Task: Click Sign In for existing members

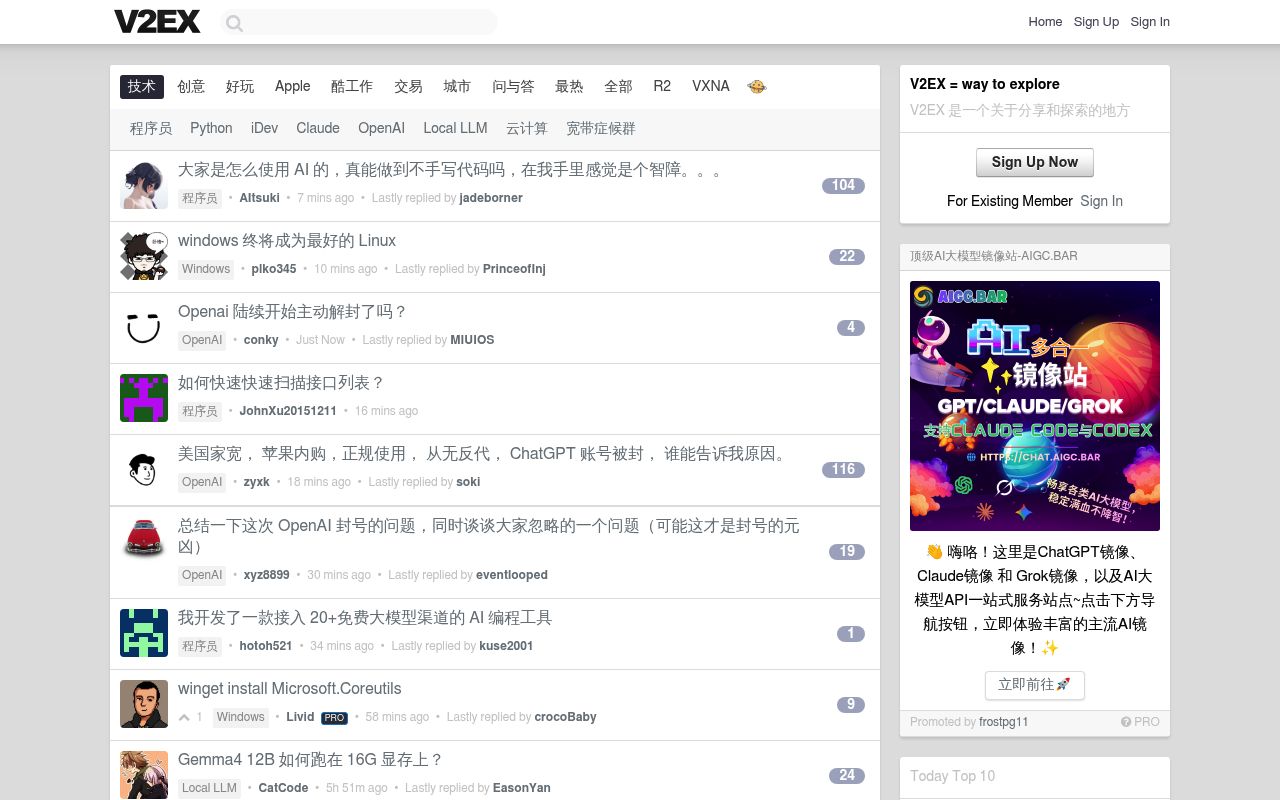Action: point(1101,201)
